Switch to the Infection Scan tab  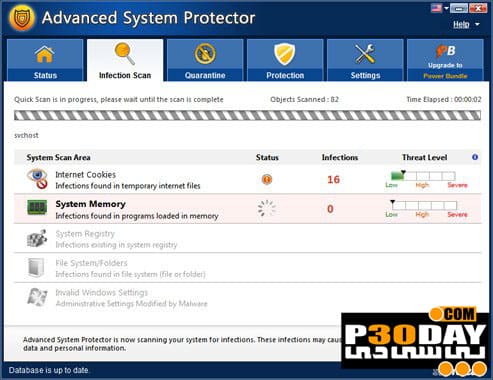125,60
